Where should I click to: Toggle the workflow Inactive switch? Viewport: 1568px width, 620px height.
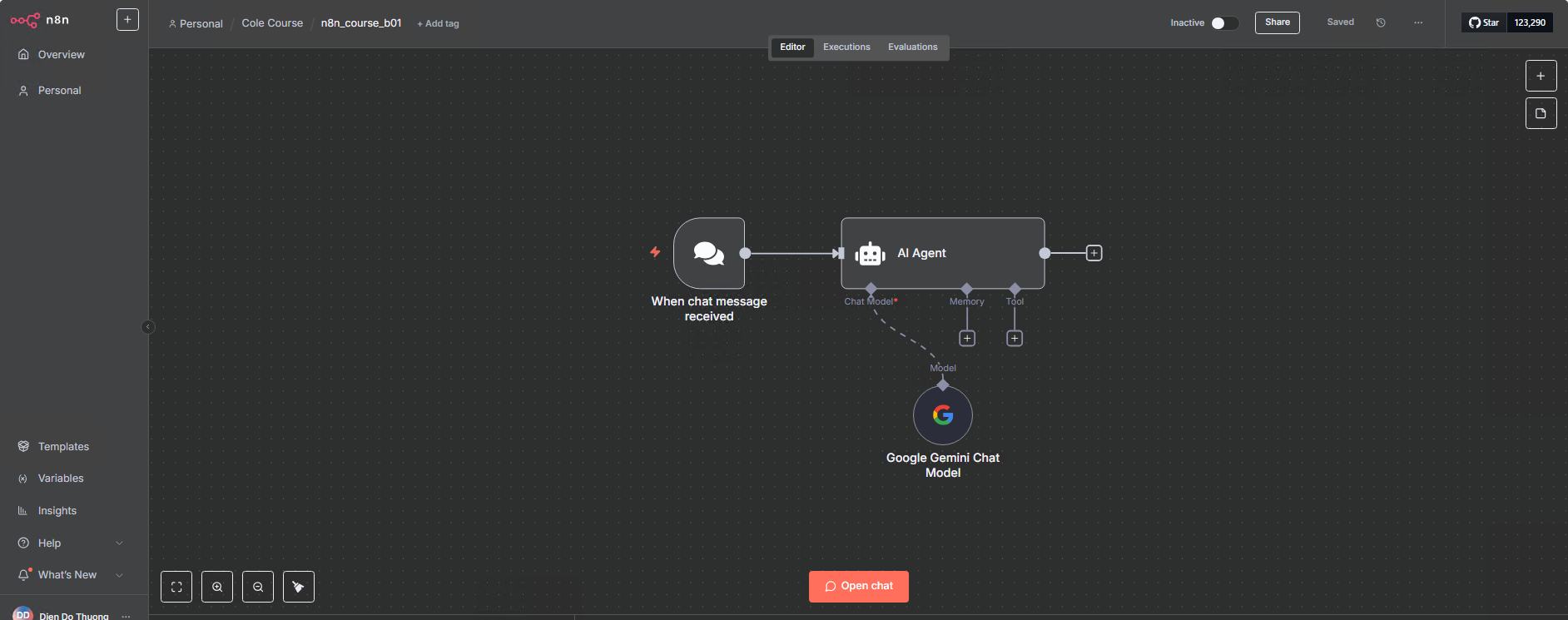(1224, 23)
